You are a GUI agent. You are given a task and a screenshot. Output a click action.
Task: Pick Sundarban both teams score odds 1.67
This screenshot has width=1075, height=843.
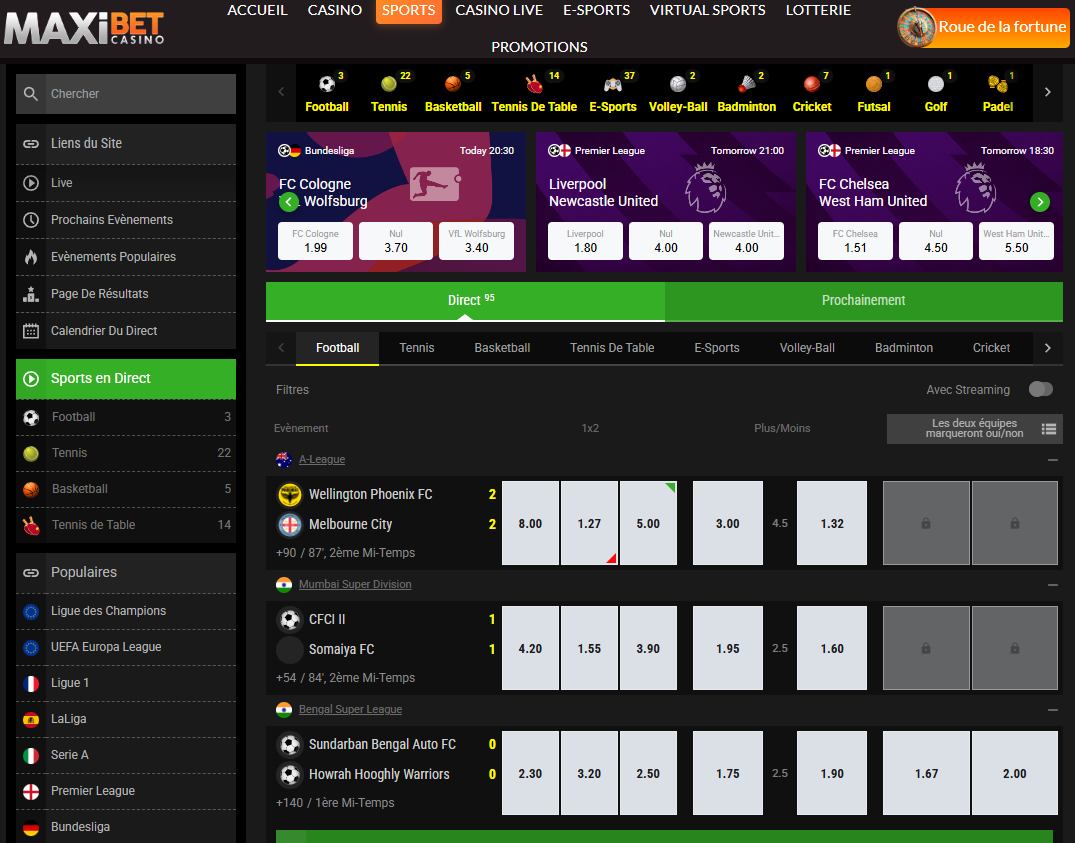(926, 773)
